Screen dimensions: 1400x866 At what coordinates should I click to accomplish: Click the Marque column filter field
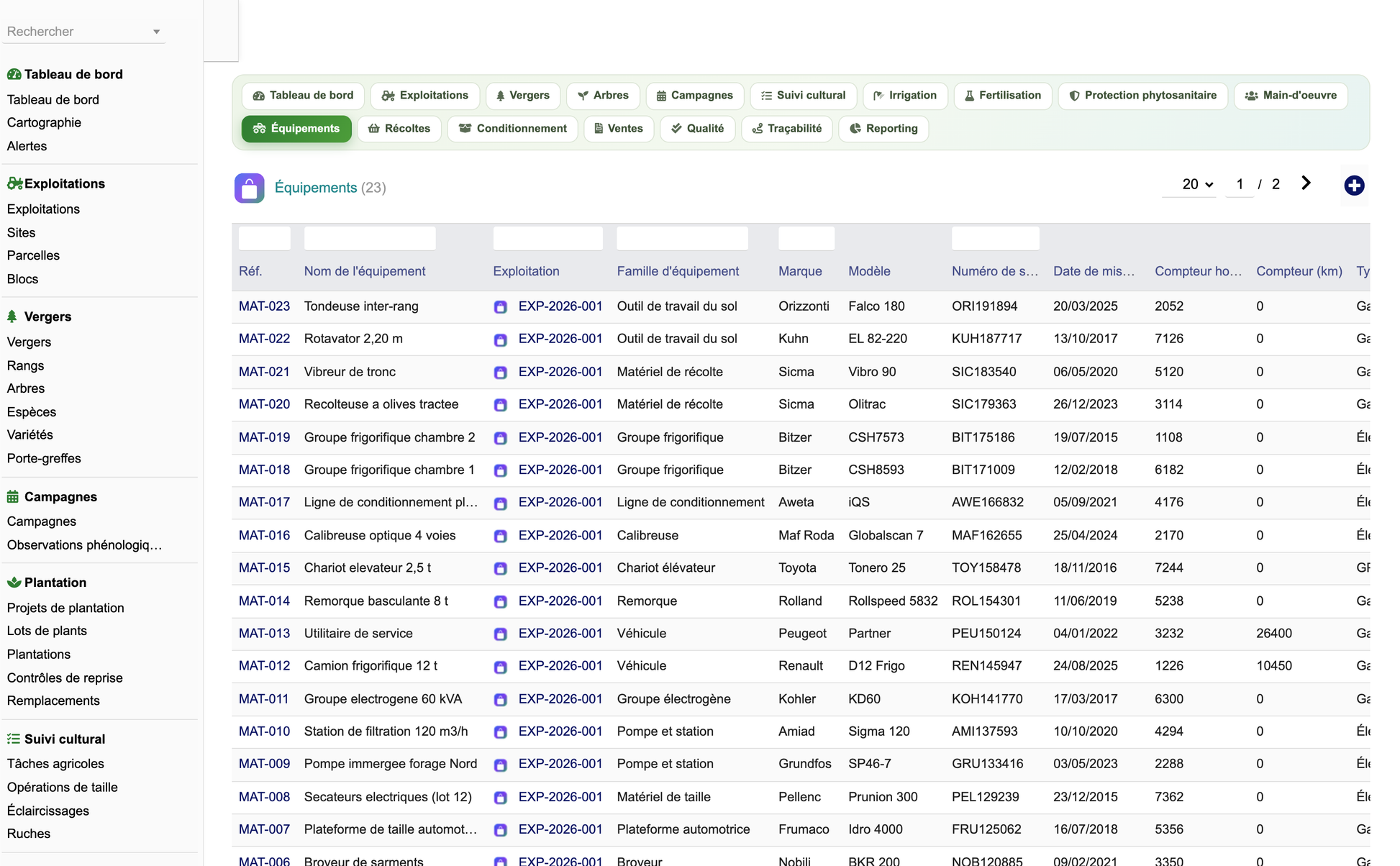(806, 238)
